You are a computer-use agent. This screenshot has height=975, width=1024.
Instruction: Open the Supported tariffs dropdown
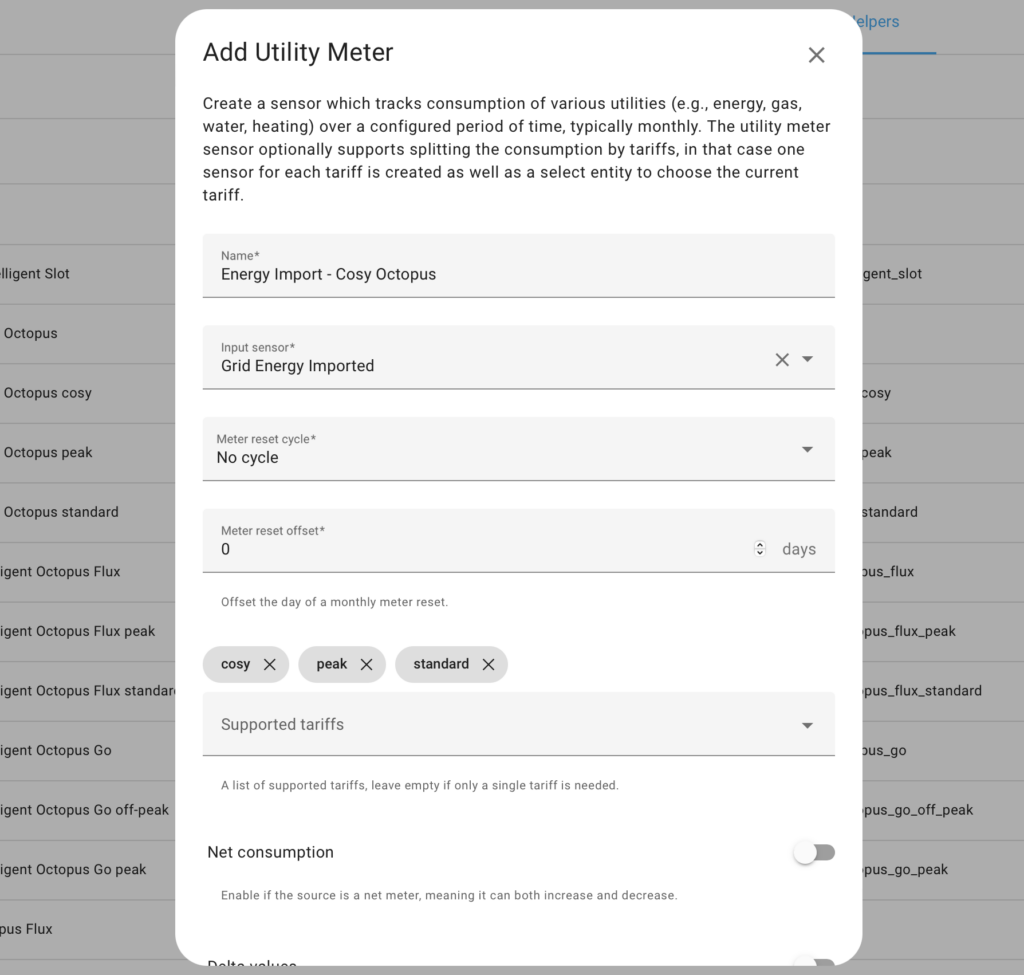point(519,724)
